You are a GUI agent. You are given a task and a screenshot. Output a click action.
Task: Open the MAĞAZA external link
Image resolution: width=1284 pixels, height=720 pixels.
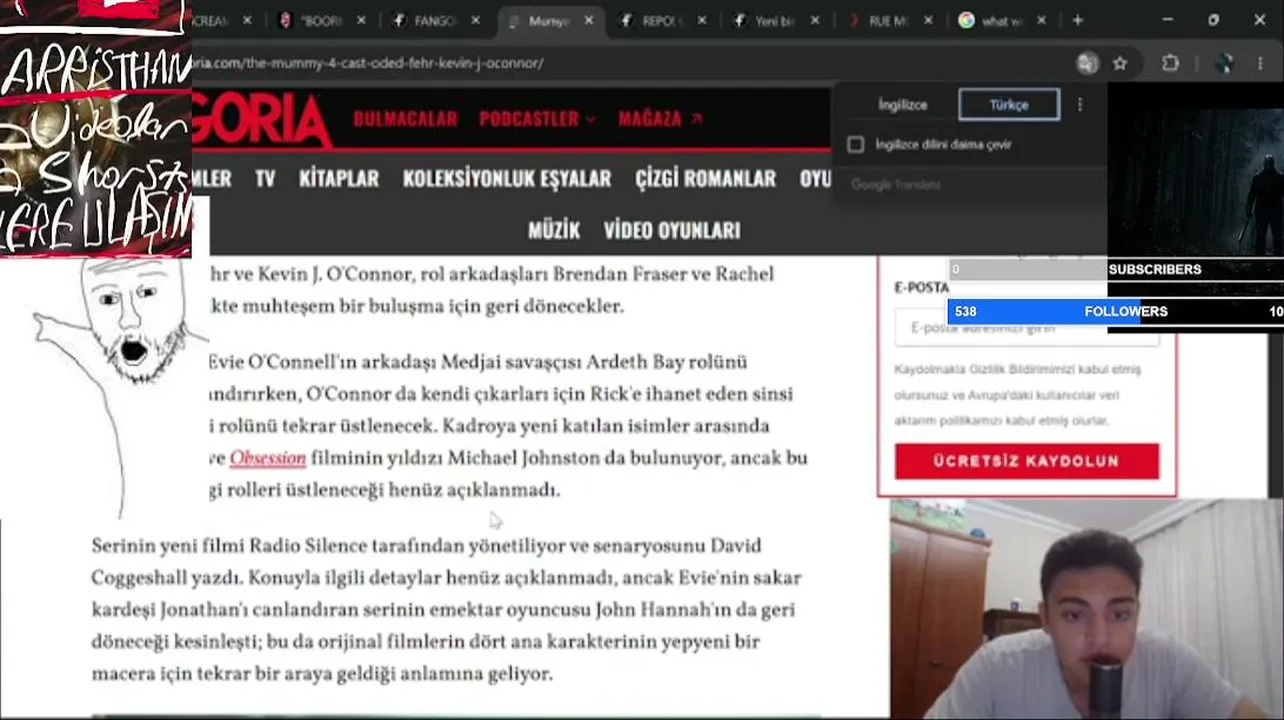tap(661, 119)
